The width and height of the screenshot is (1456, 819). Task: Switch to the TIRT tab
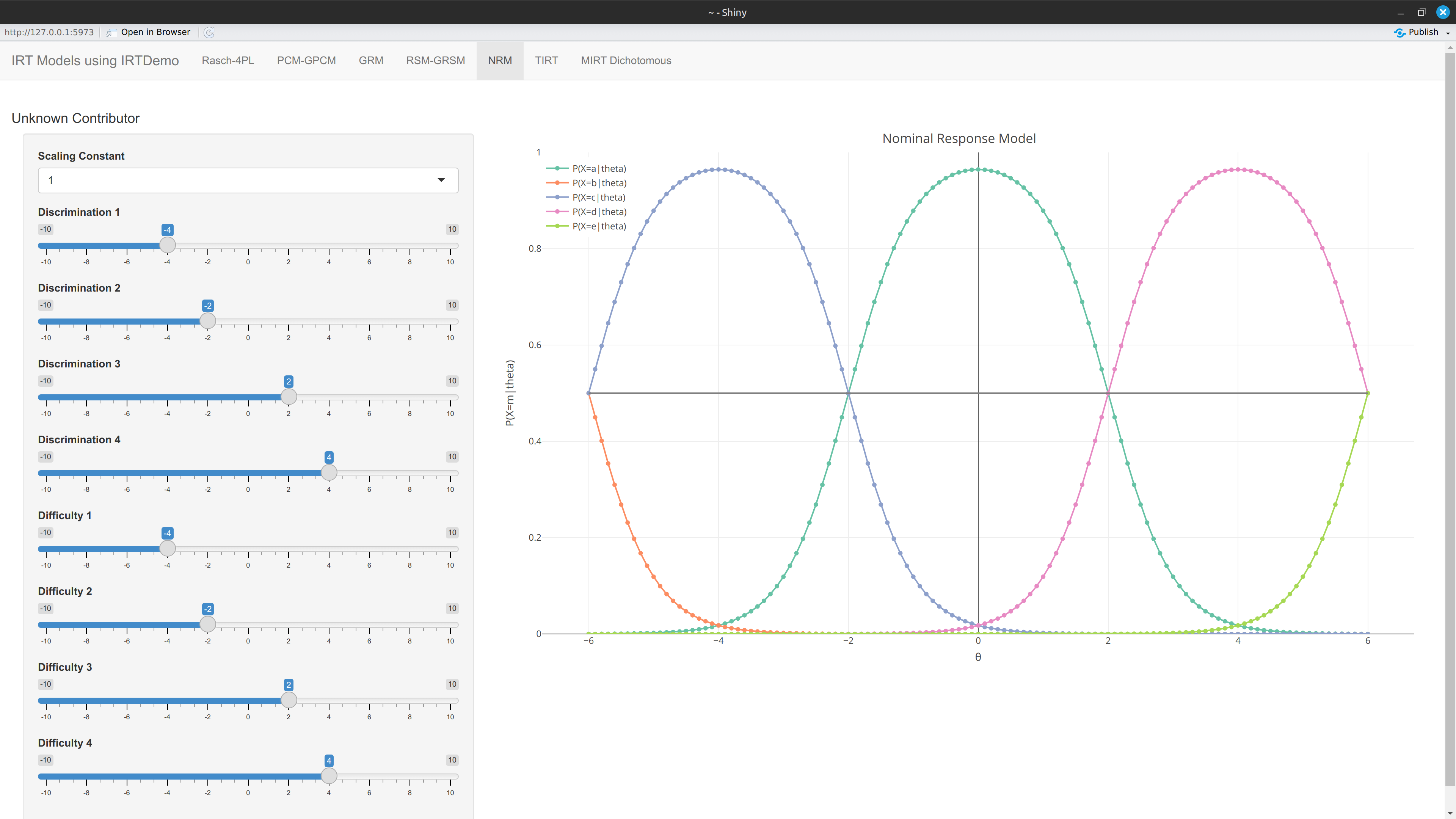(546, 61)
